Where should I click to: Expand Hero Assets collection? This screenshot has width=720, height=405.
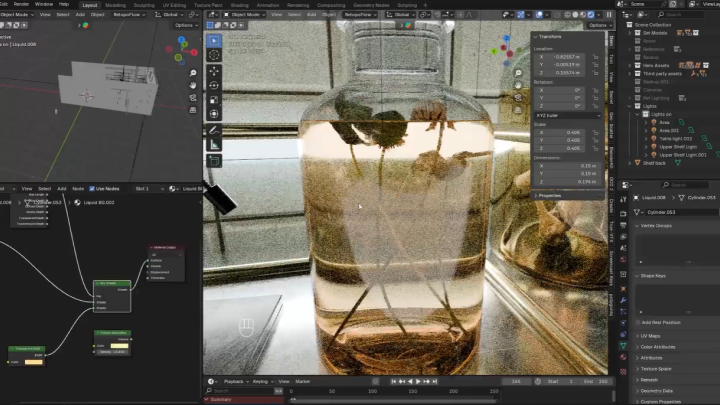(630, 66)
